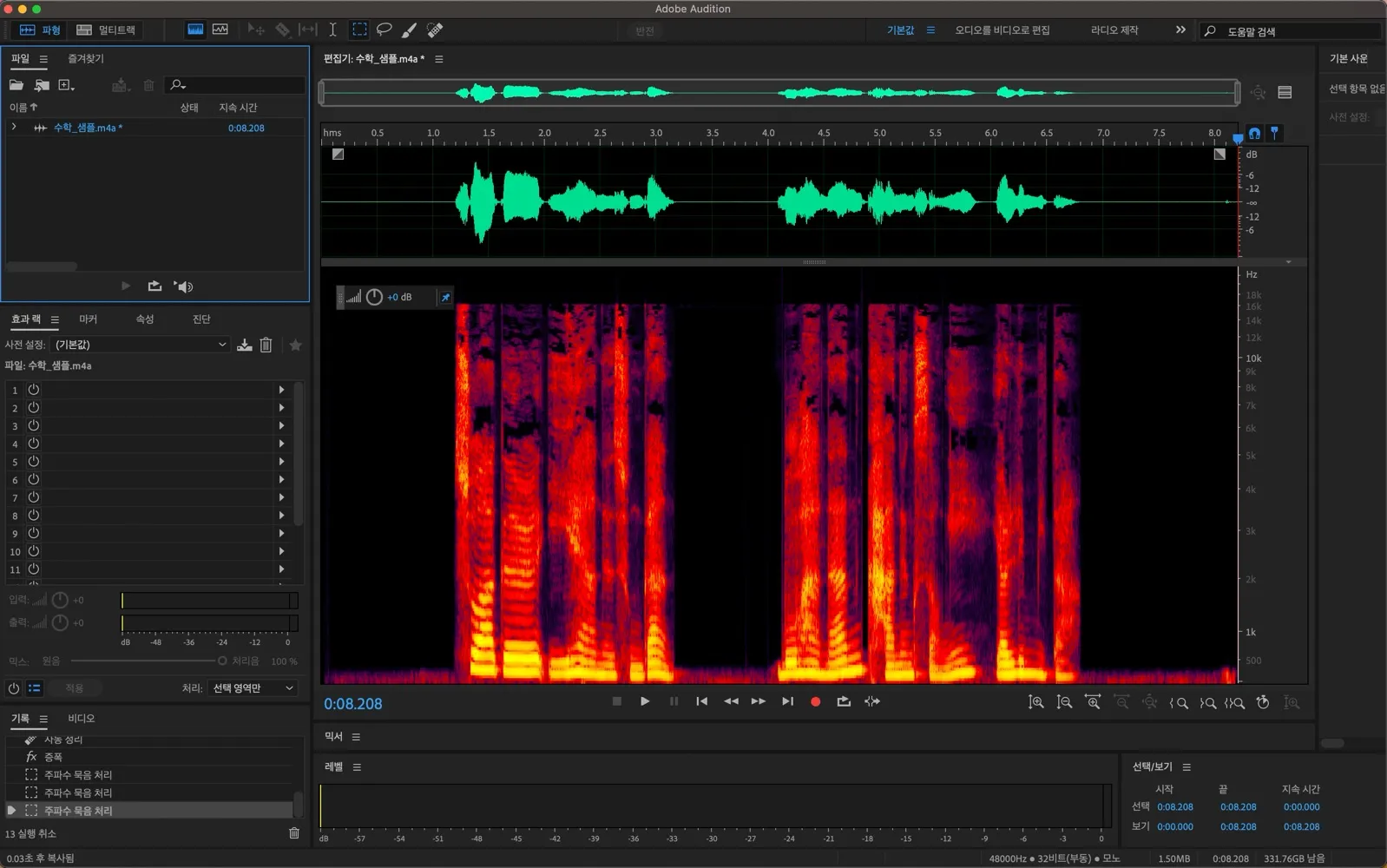Viewport: 1387px width, 868px height.
Task: Open the 편집기 panel menu icon
Action: 439,59
